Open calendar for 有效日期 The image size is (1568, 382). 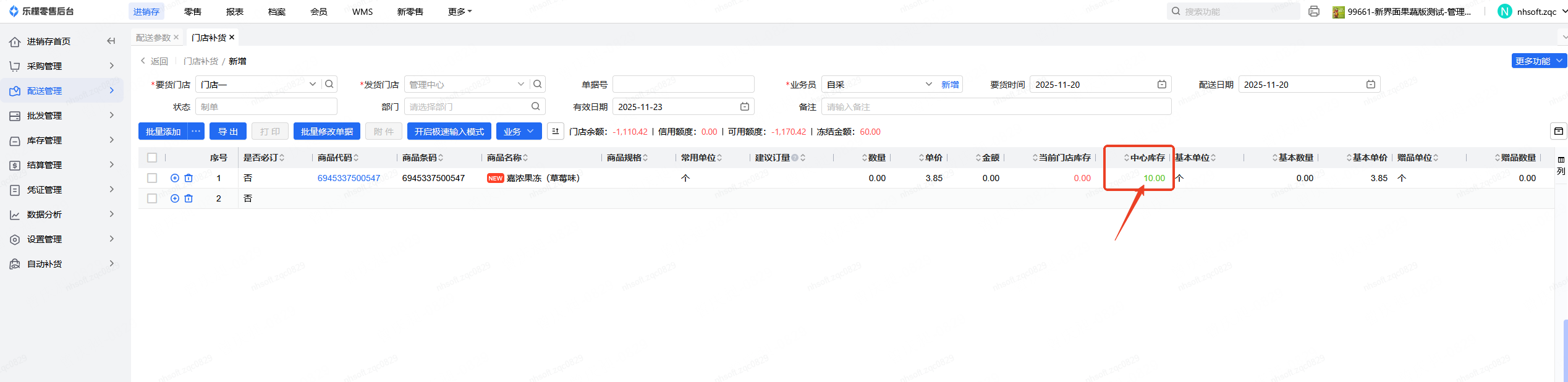pos(745,106)
